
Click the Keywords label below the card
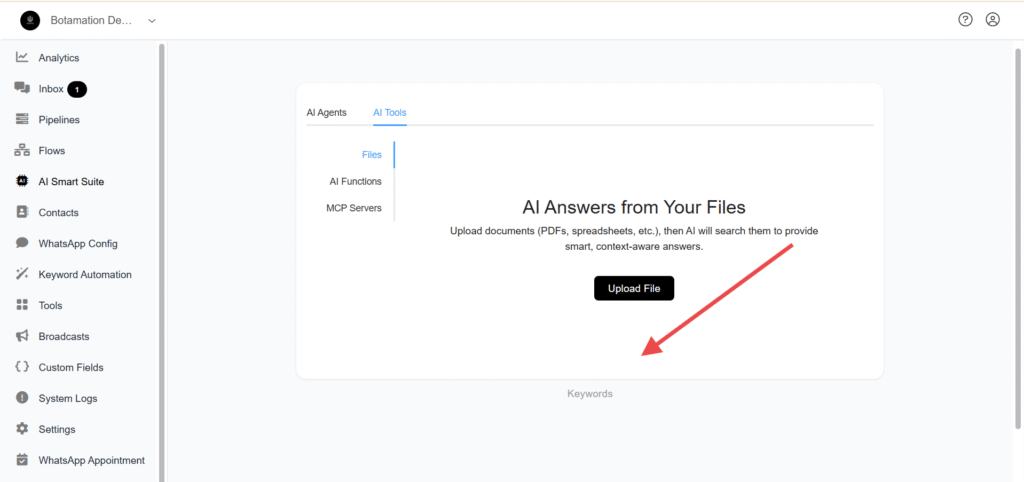590,394
